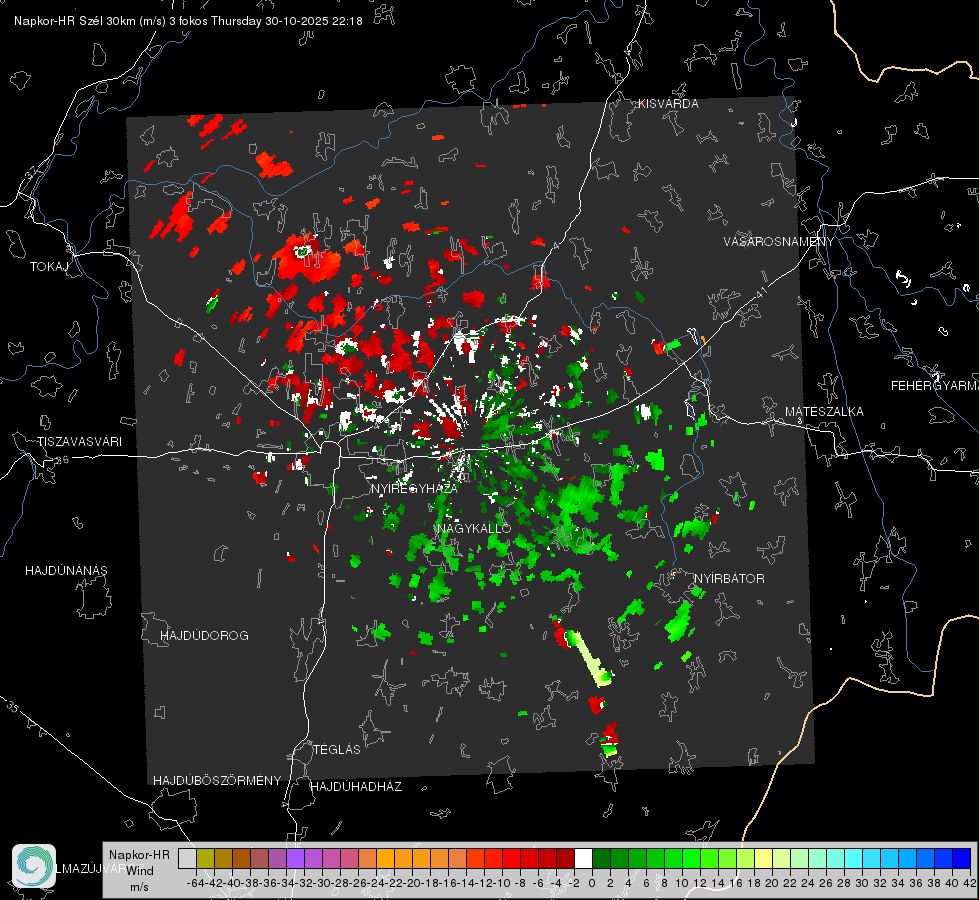Click the radar title text at top left
979x900 pixels.
188,21
